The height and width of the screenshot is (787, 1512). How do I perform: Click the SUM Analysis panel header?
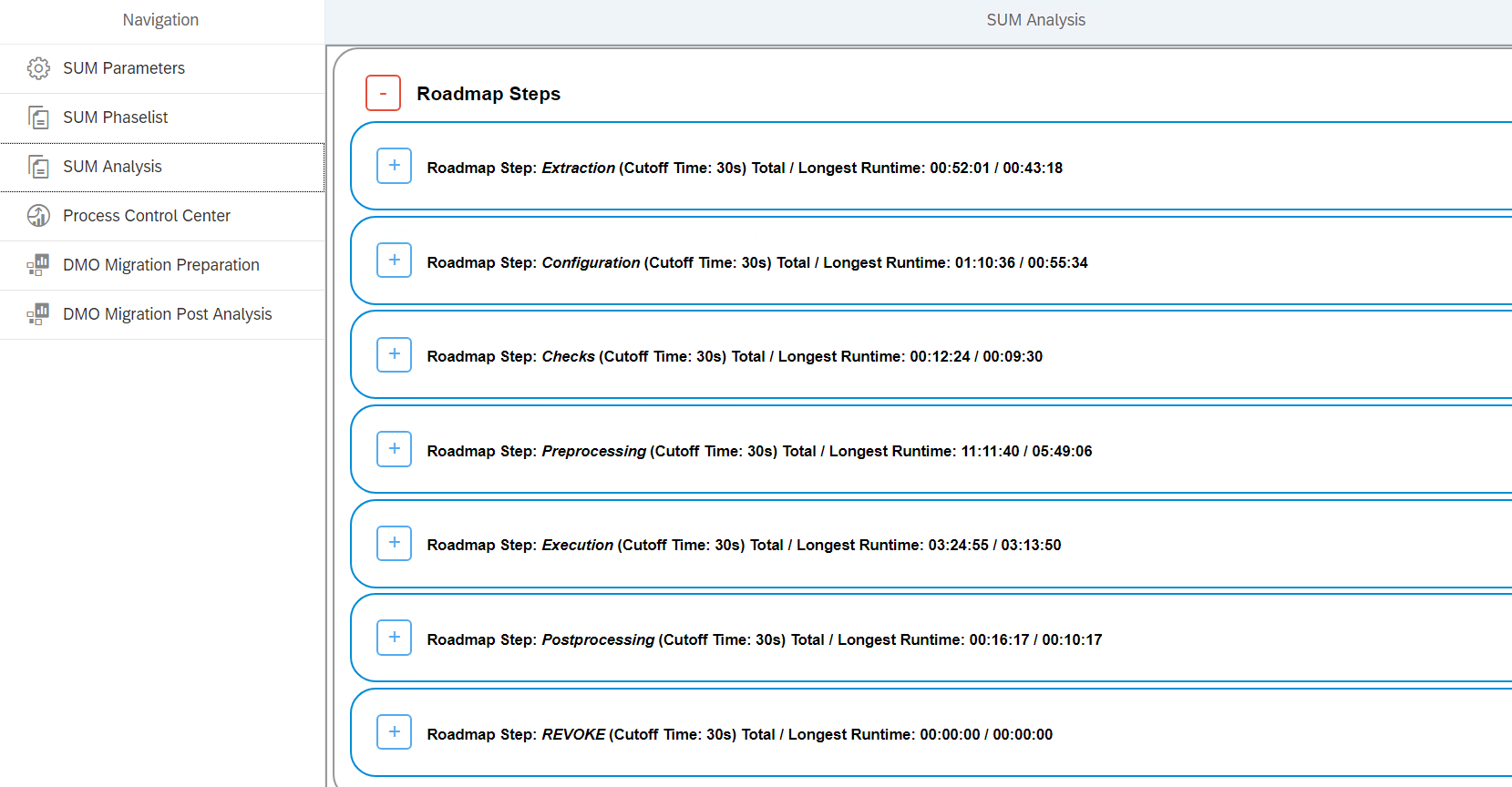tap(1036, 20)
